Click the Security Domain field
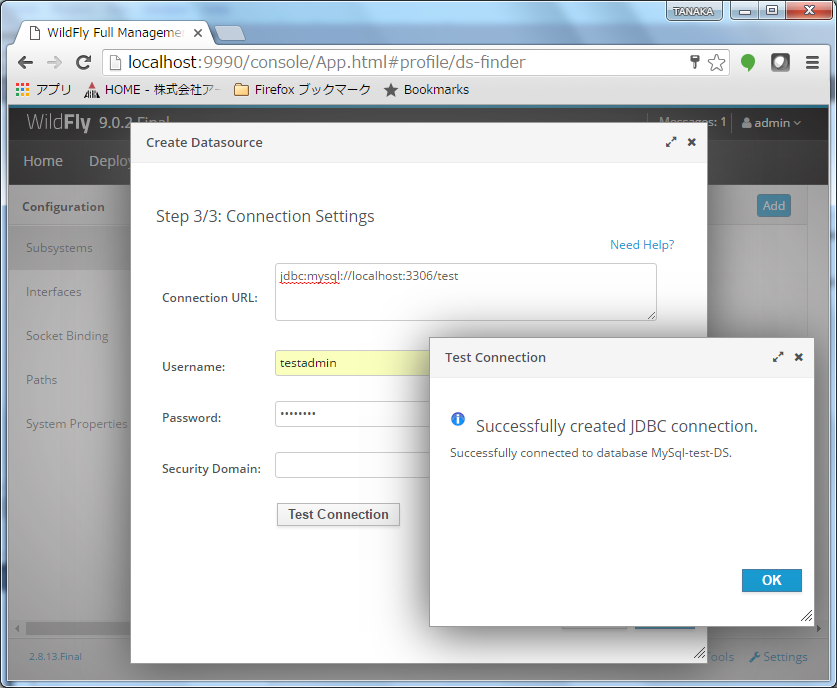Viewport: 837px width, 688px height. (352, 465)
